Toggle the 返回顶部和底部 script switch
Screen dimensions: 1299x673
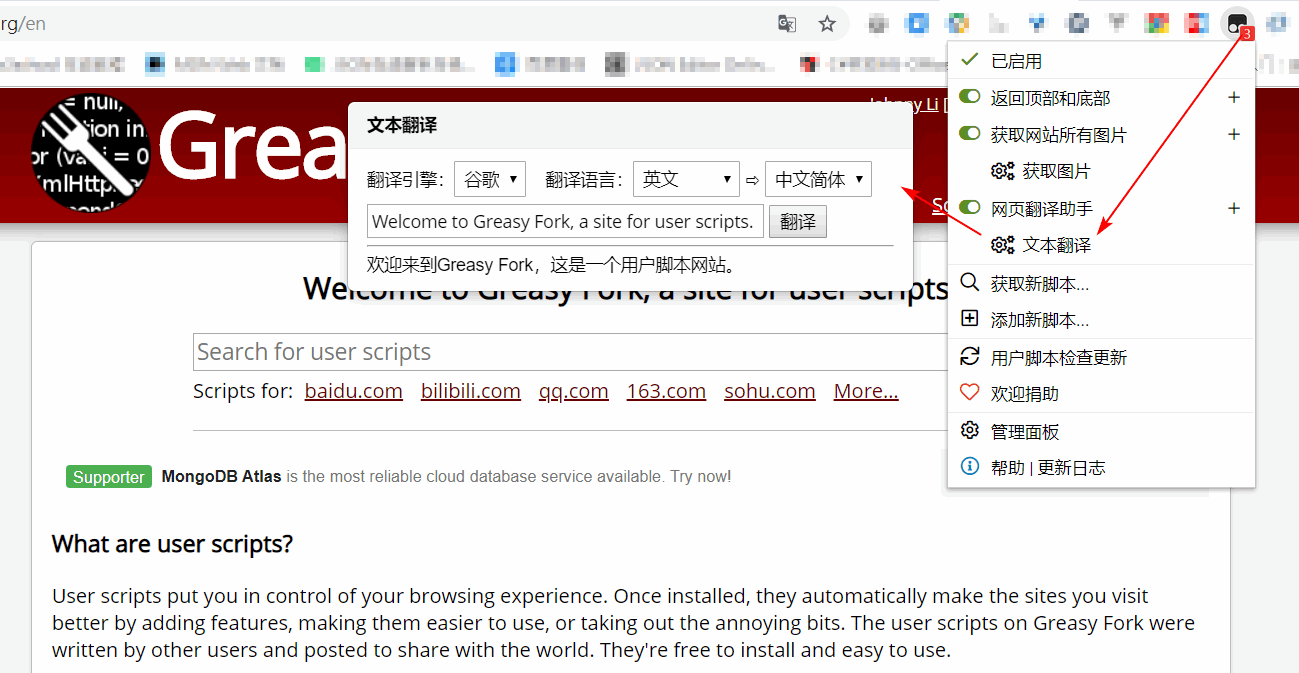coord(969,97)
